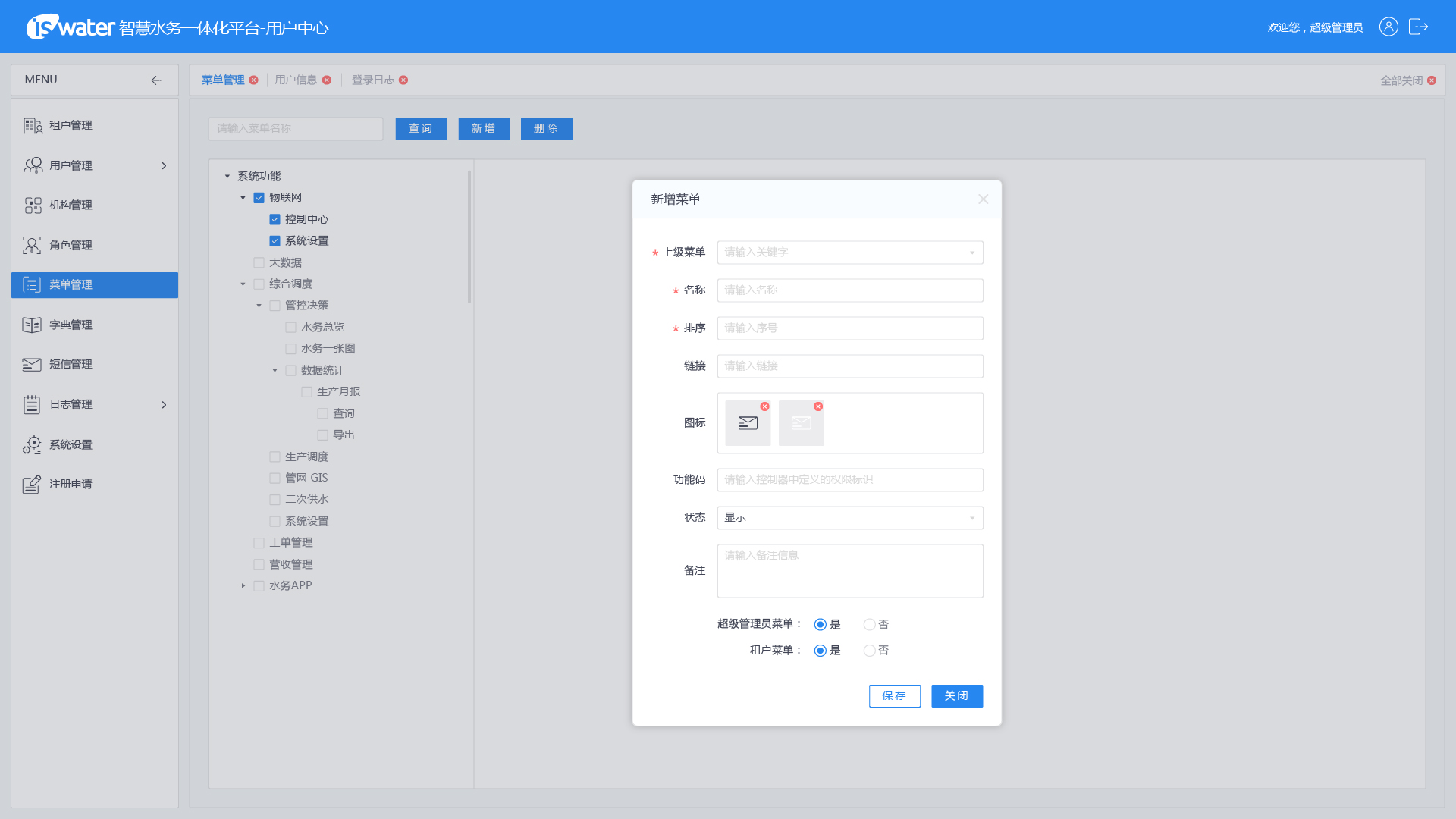The width and height of the screenshot is (1456, 819).
Task: Click the 新增 button
Action: [484, 129]
